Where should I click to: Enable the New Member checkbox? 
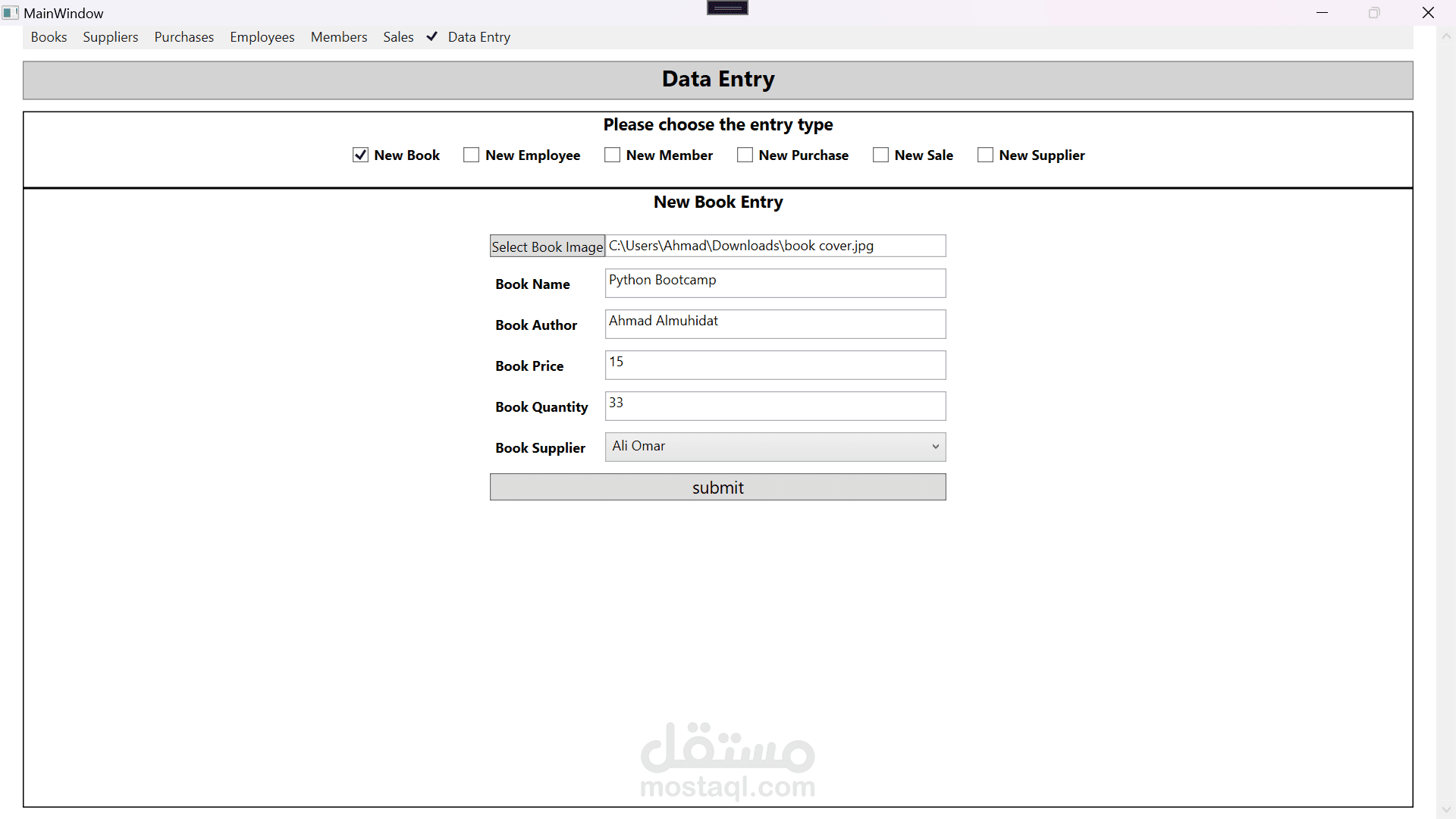pyautogui.click(x=612, y=155)
